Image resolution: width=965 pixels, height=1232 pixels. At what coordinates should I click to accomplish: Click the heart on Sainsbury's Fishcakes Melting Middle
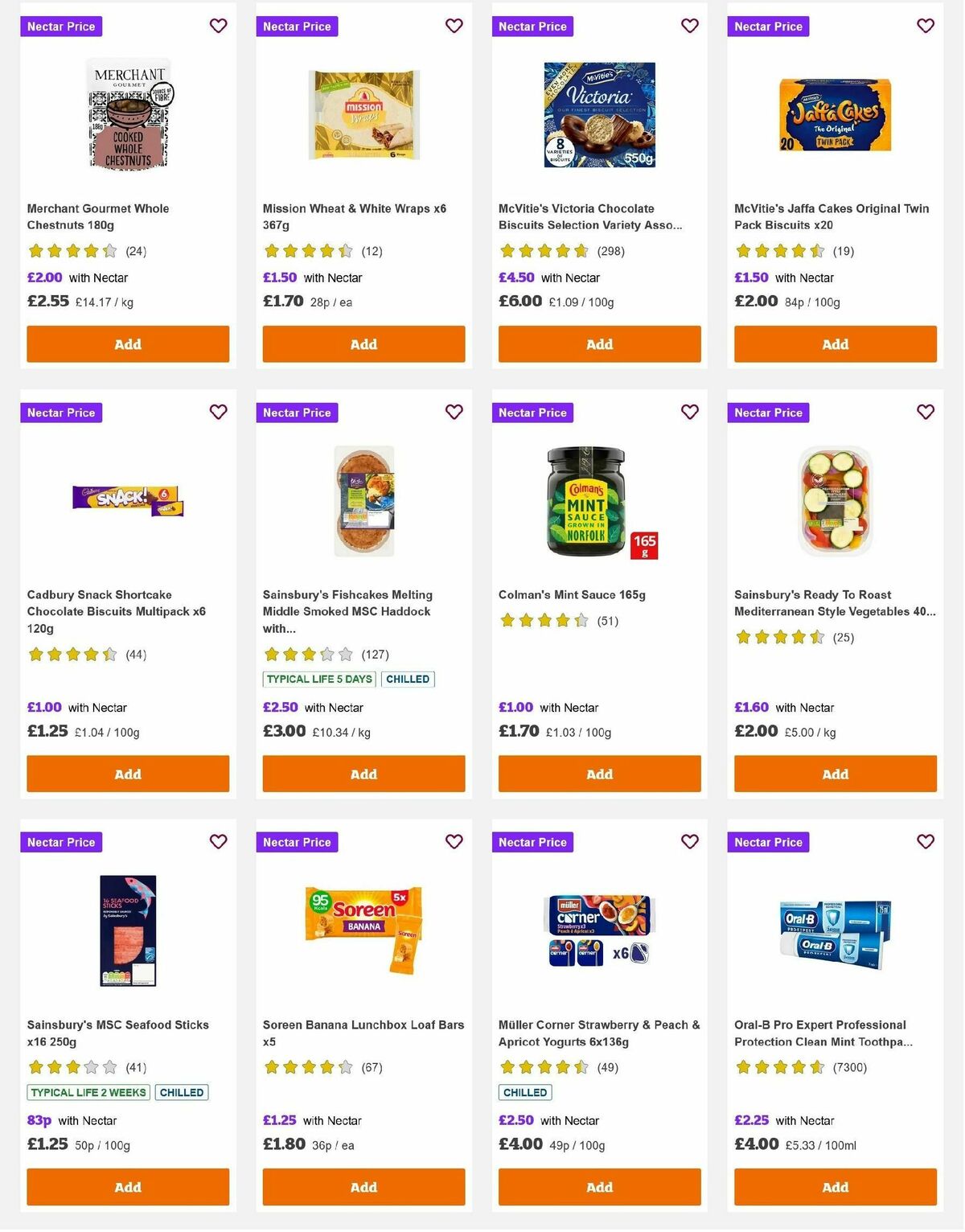pos(454,412)
